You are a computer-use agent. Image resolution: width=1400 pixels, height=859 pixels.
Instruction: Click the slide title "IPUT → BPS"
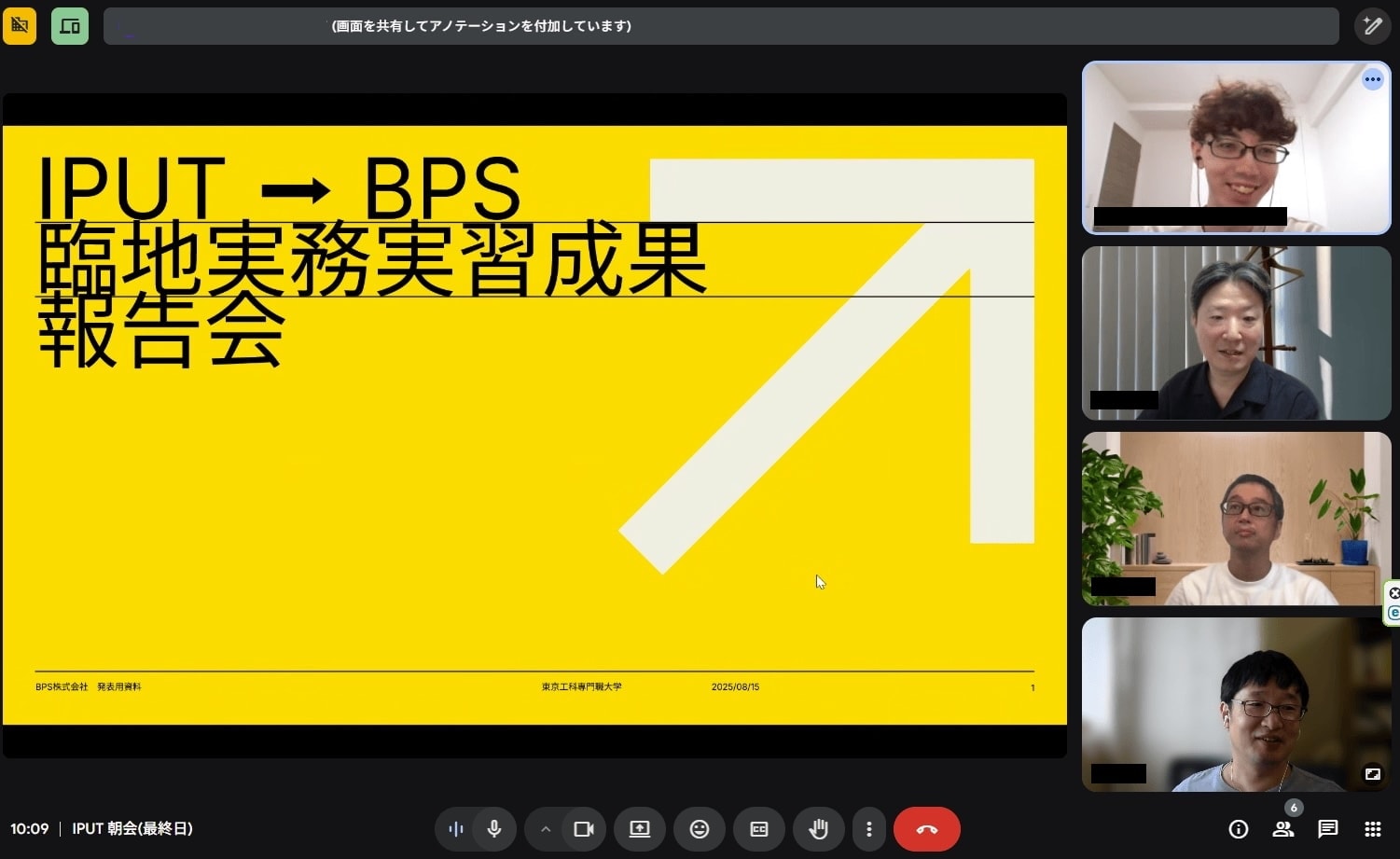coord(279,189)
